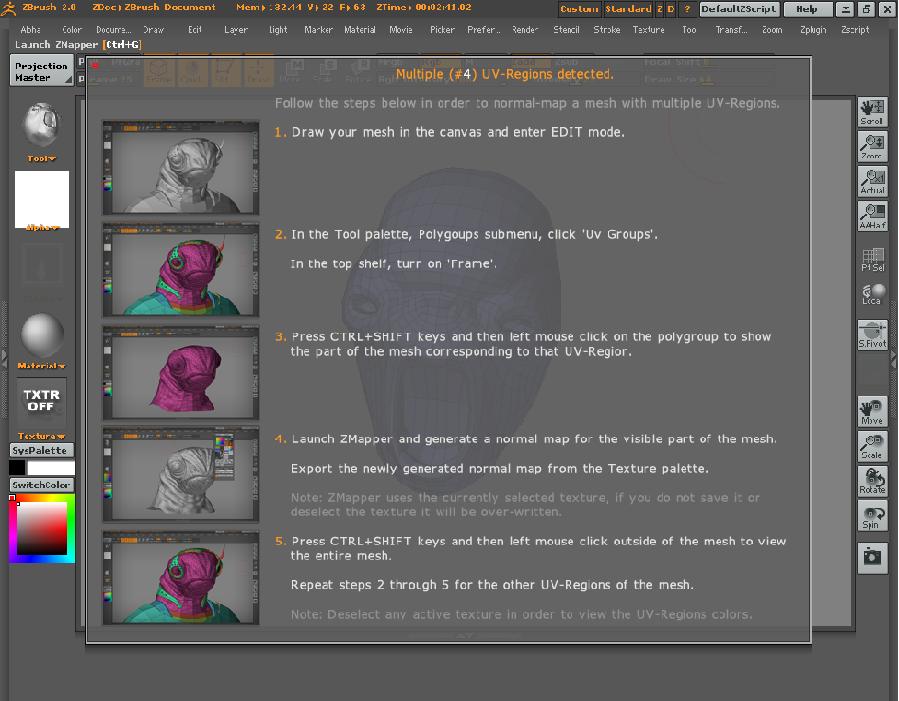Image resolution: width=899 pixels, height=701 pixels.
Task: Click the Zoom canvas icon
Action: tap(872, 147)
